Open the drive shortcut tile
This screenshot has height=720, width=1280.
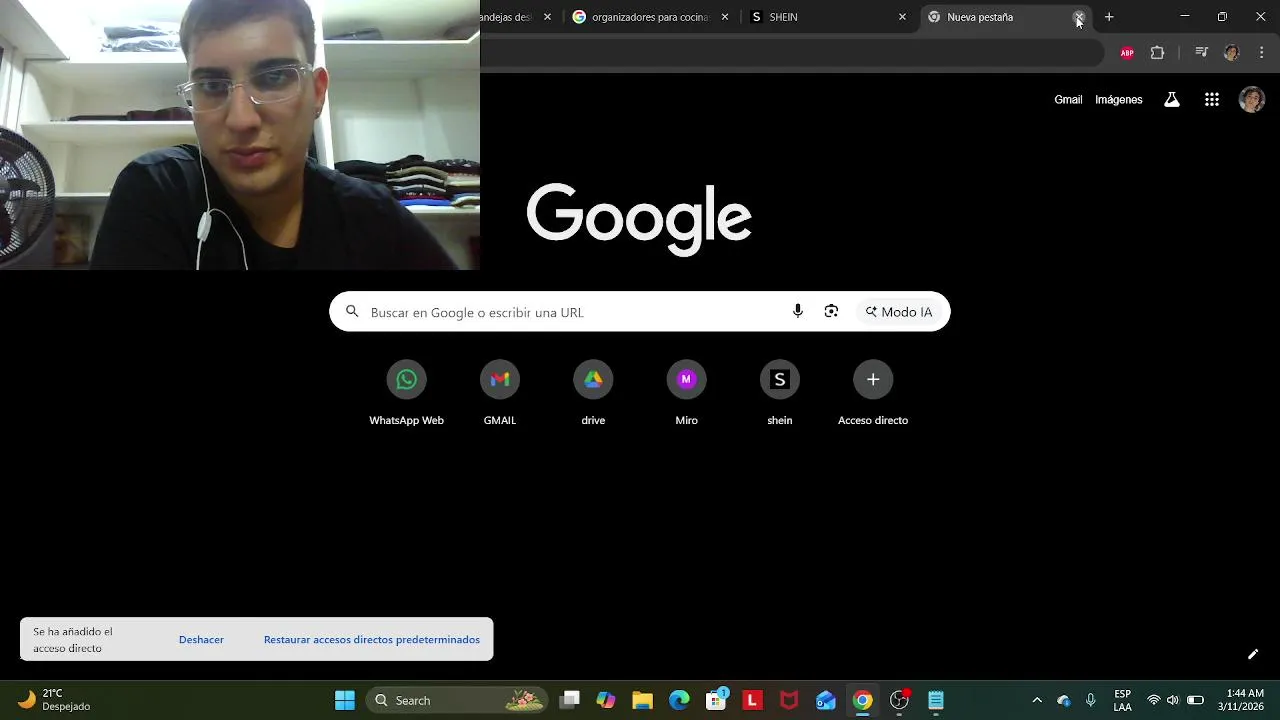[x=593, y=393]
